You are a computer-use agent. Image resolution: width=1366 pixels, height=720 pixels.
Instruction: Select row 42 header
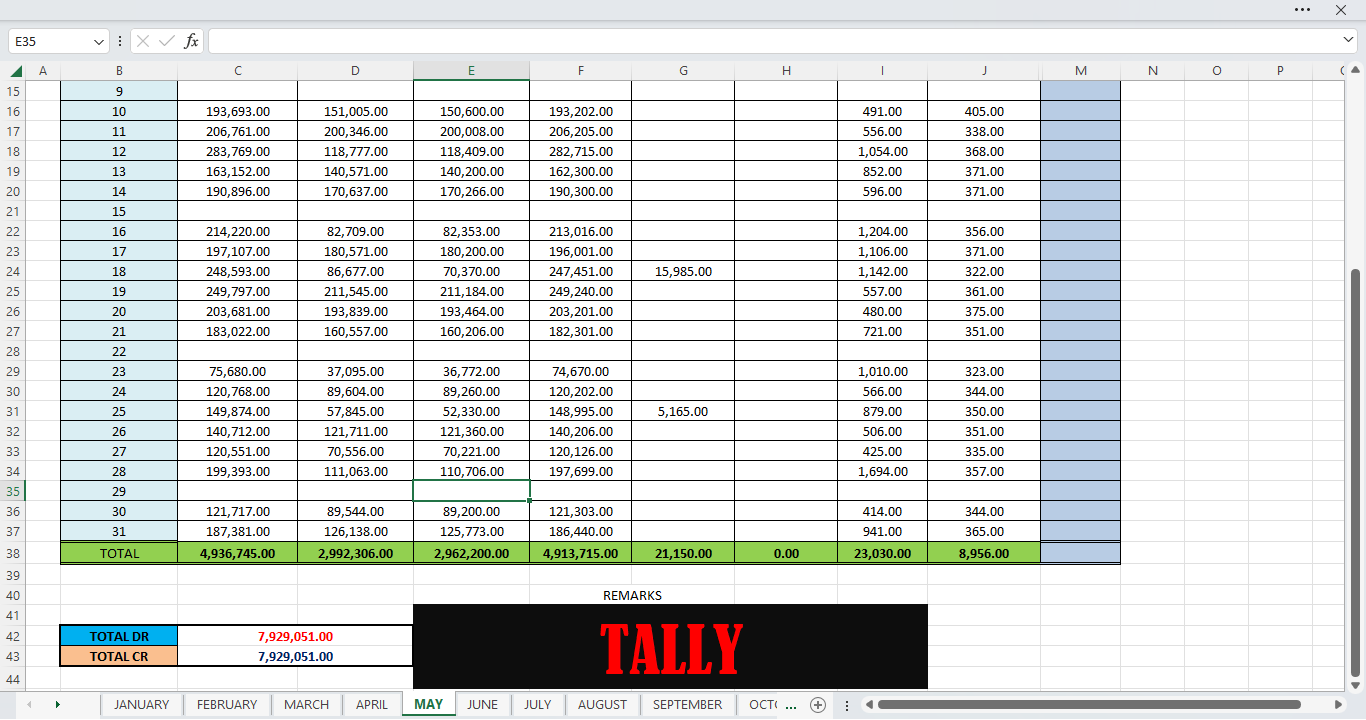click(x=13, y=636)
